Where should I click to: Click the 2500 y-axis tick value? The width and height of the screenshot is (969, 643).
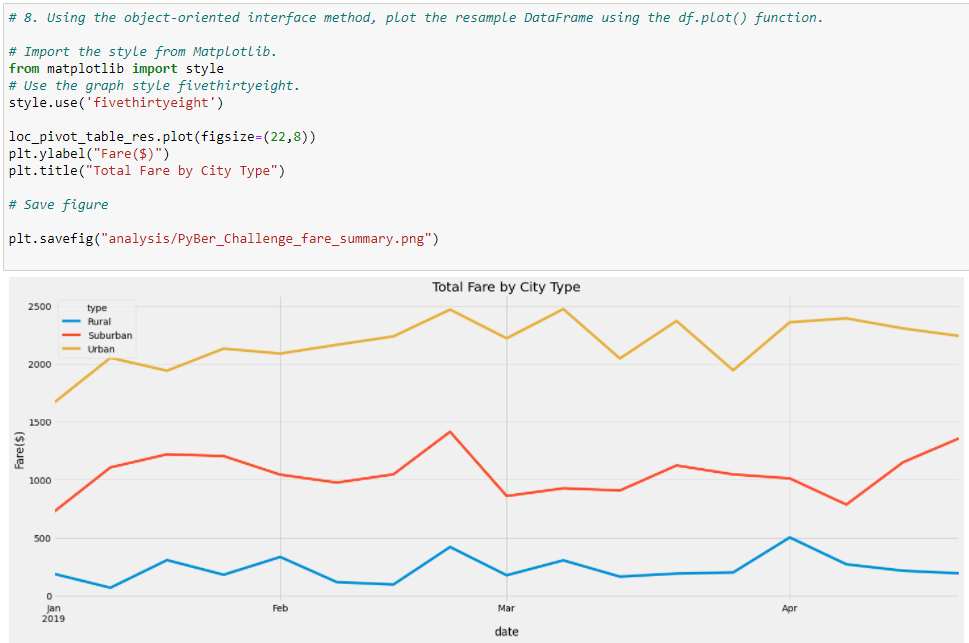pyautogui.click(x=40, y=307)
